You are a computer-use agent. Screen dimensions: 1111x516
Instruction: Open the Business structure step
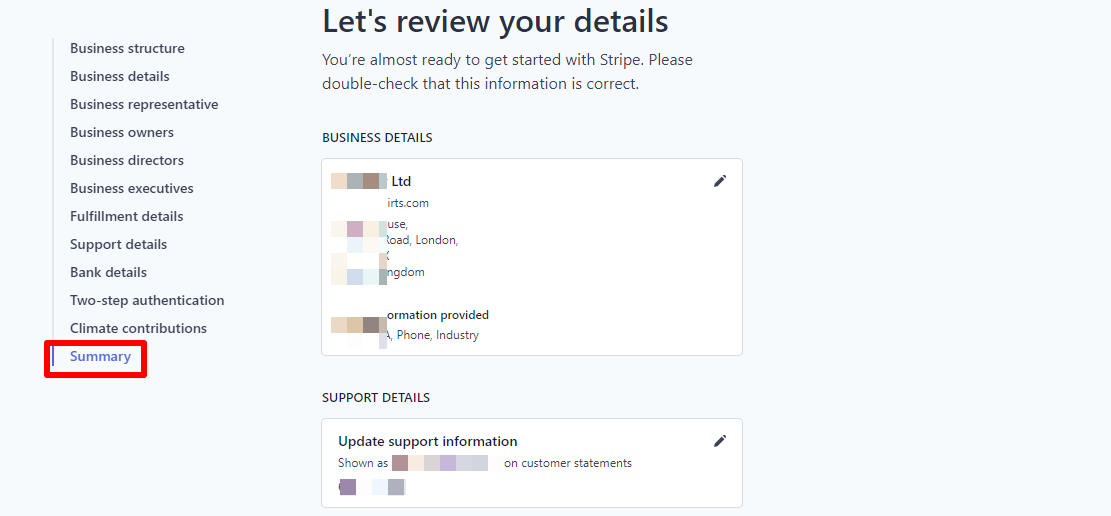(x=127, y=48)
